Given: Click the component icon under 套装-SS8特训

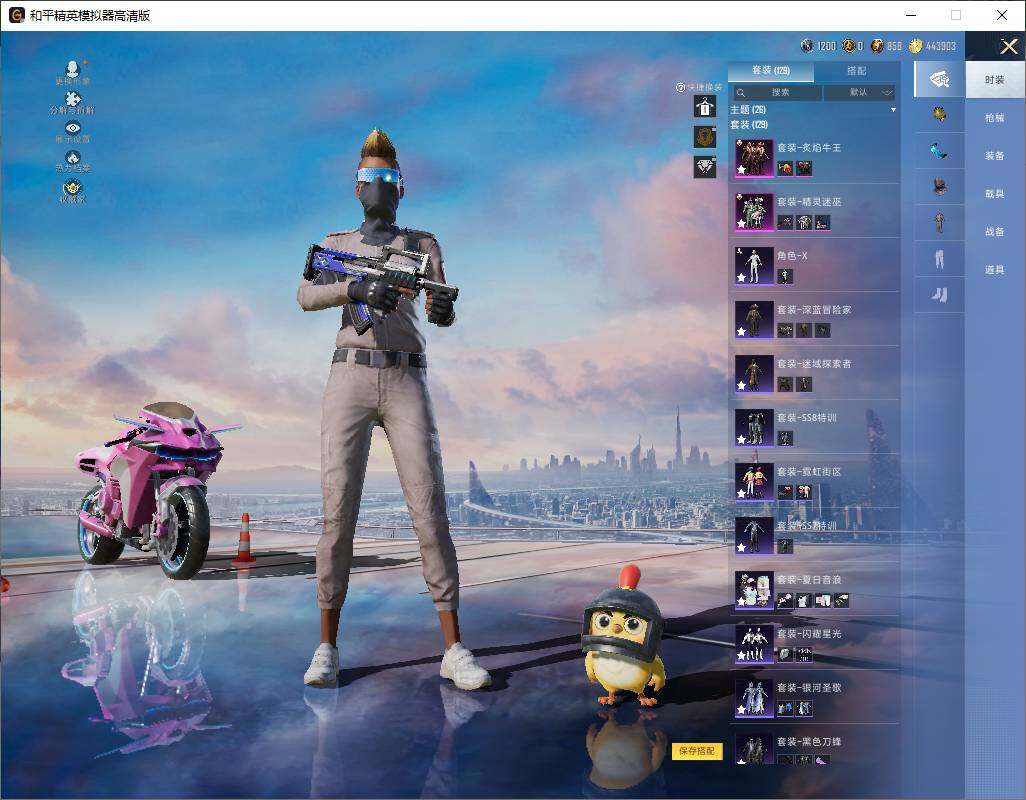Looking at the screenshot, I should pyautogui.click(x=785, y=438).
